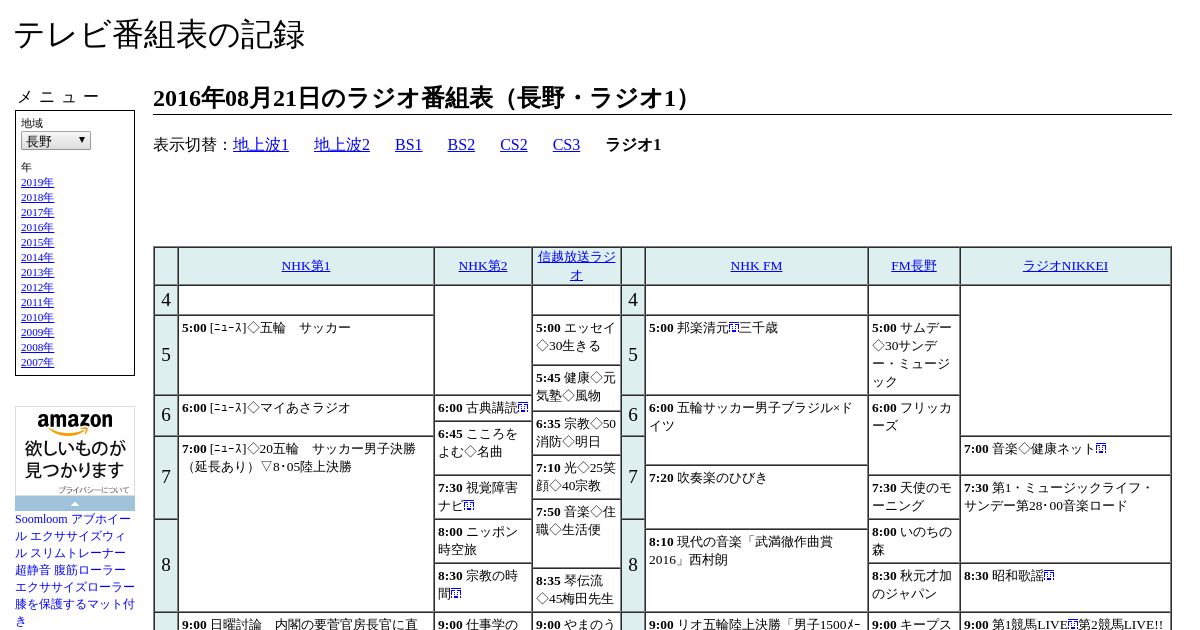
Task: Open the 2012年 year link
Action: click(x=38, y=287)
